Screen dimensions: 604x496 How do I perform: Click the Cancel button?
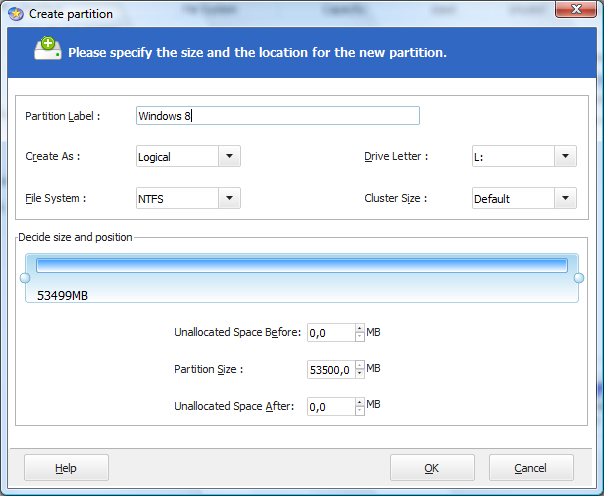pos(531,468)
